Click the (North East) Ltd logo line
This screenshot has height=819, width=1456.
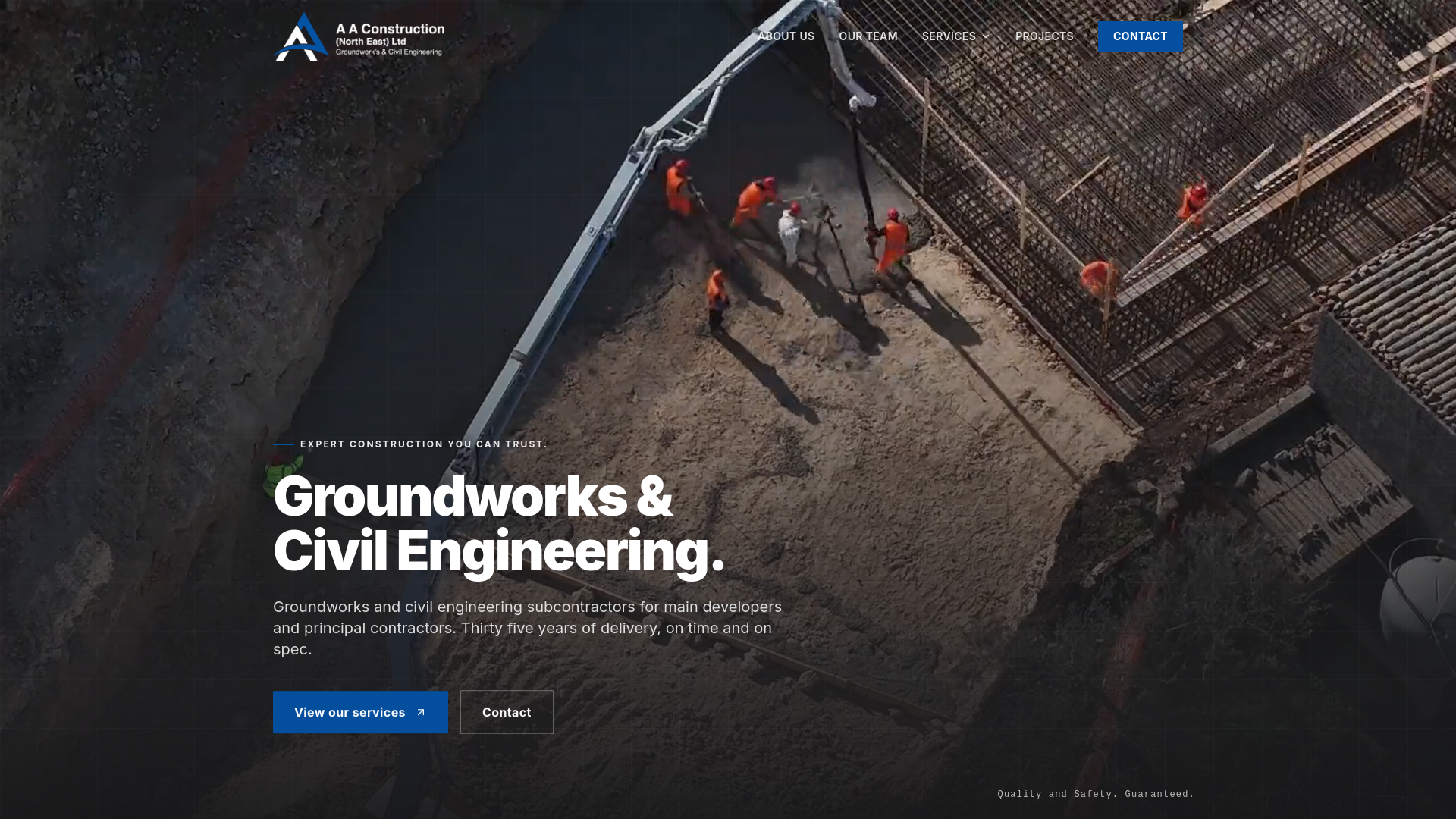click(371, 42)
